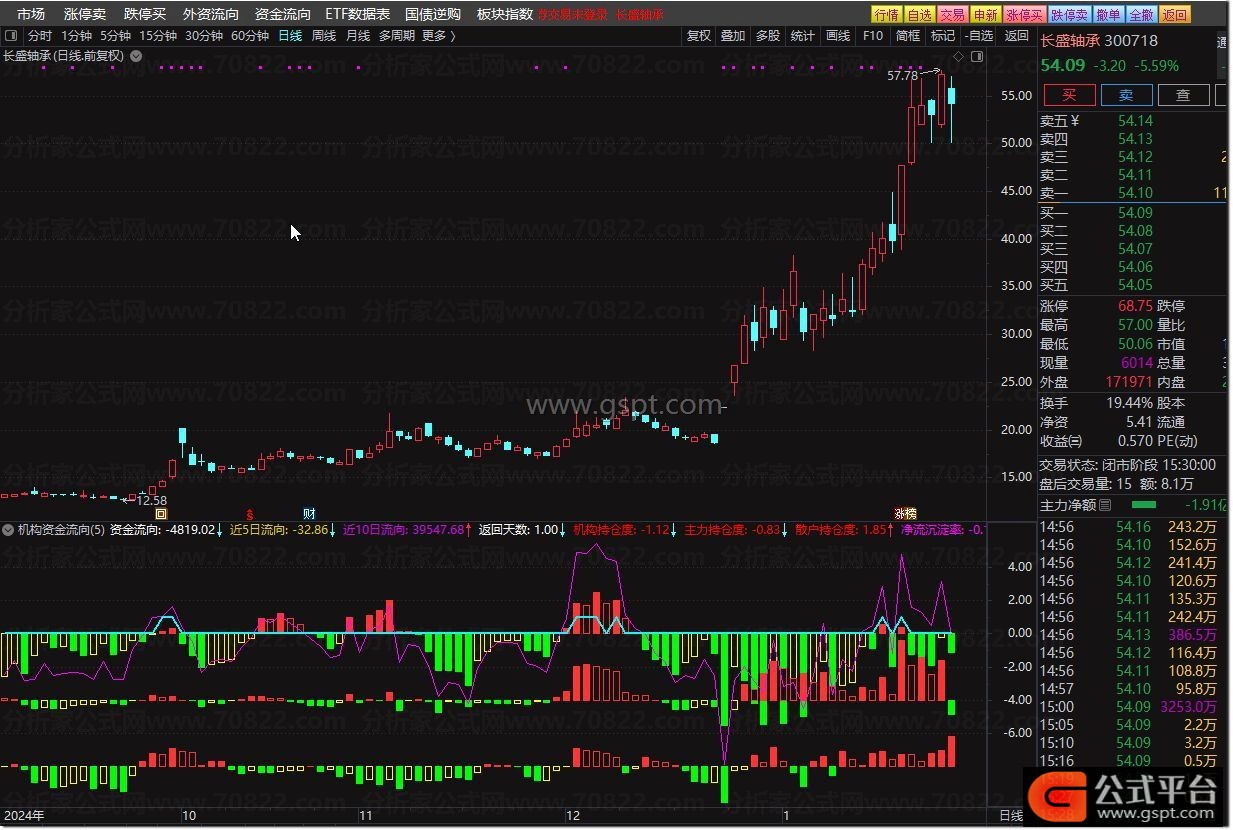
Task: Open the ¥ icon beside 卖五
Action: point(1075,120)
